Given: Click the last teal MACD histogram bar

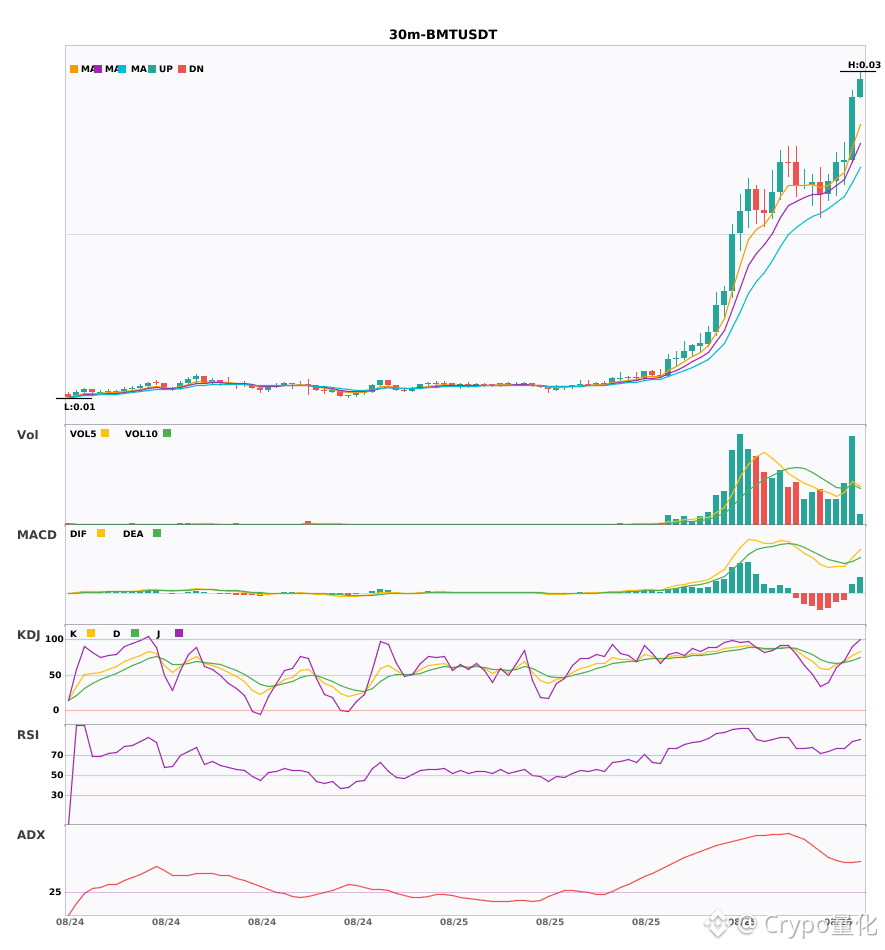Looking at the screenshot, I should point(860,585).
